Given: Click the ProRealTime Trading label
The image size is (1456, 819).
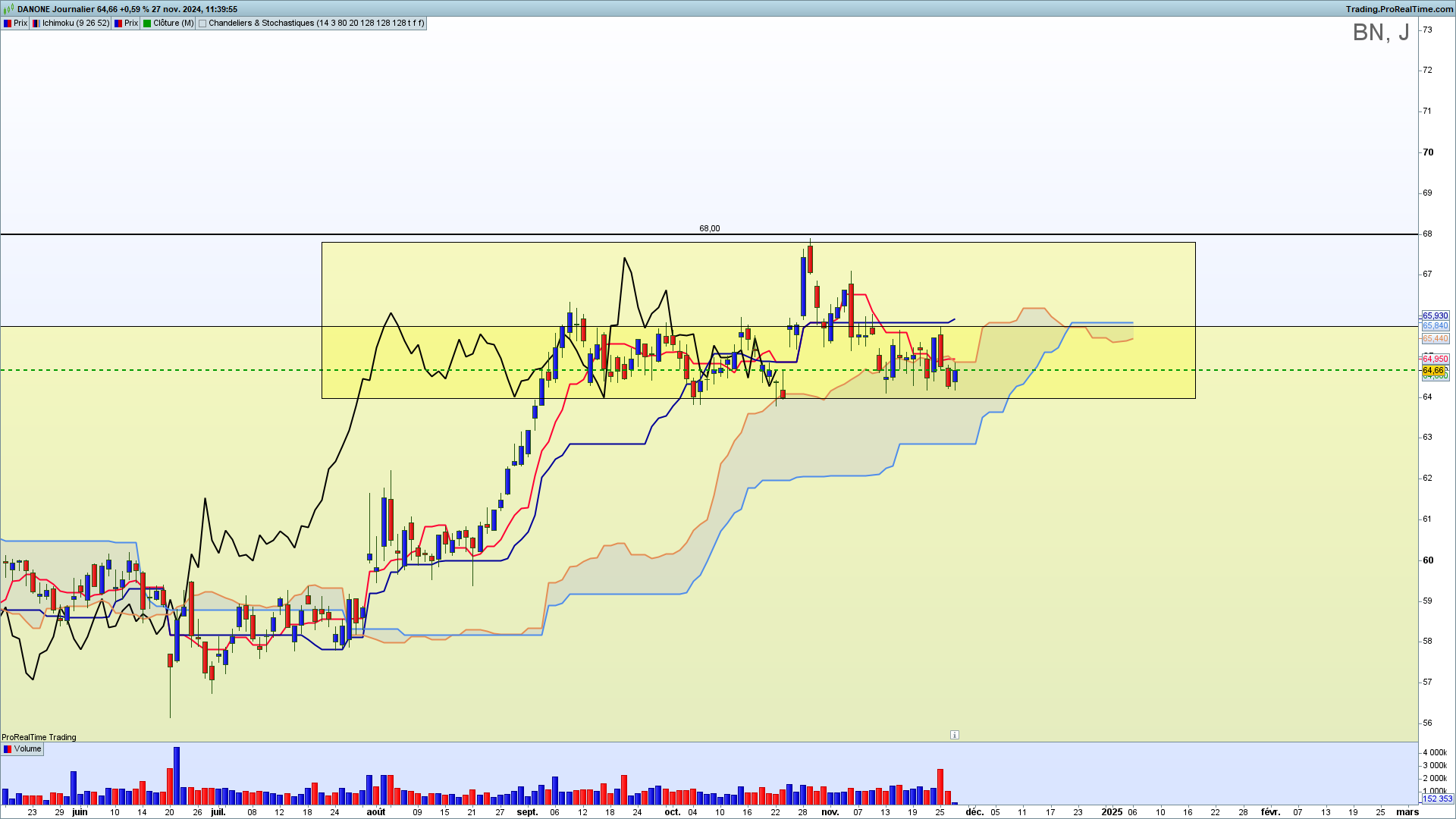Looking at the screenshot, I should pyautogui.click(x=39, y=737).
